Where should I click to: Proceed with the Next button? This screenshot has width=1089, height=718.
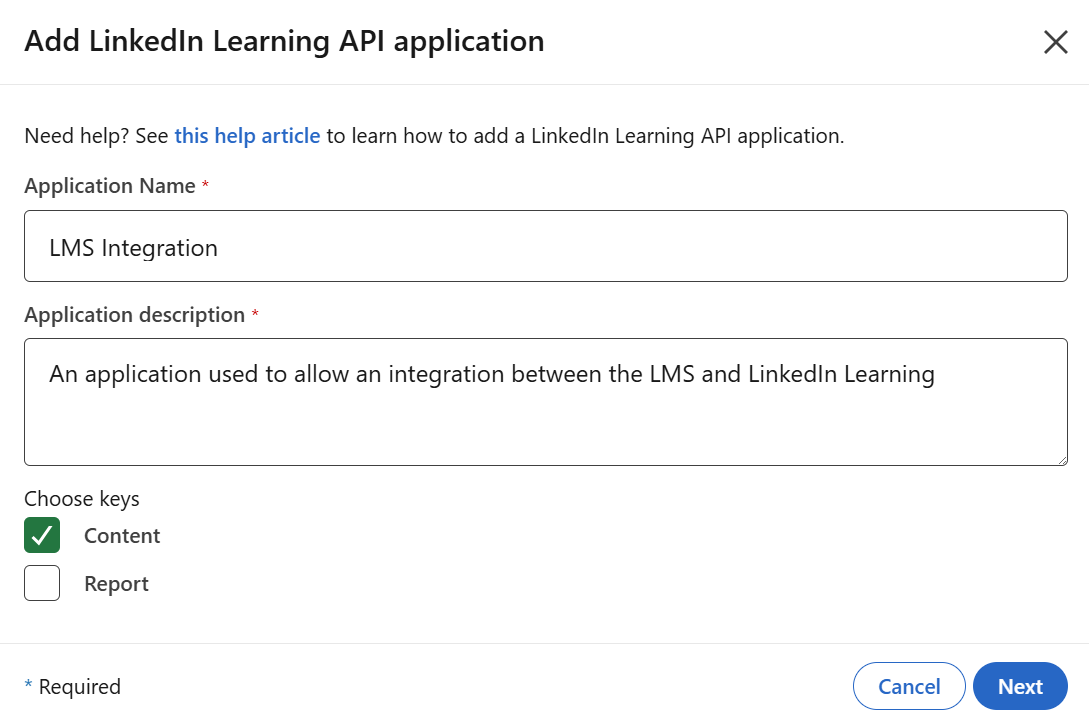(1020, 686)
